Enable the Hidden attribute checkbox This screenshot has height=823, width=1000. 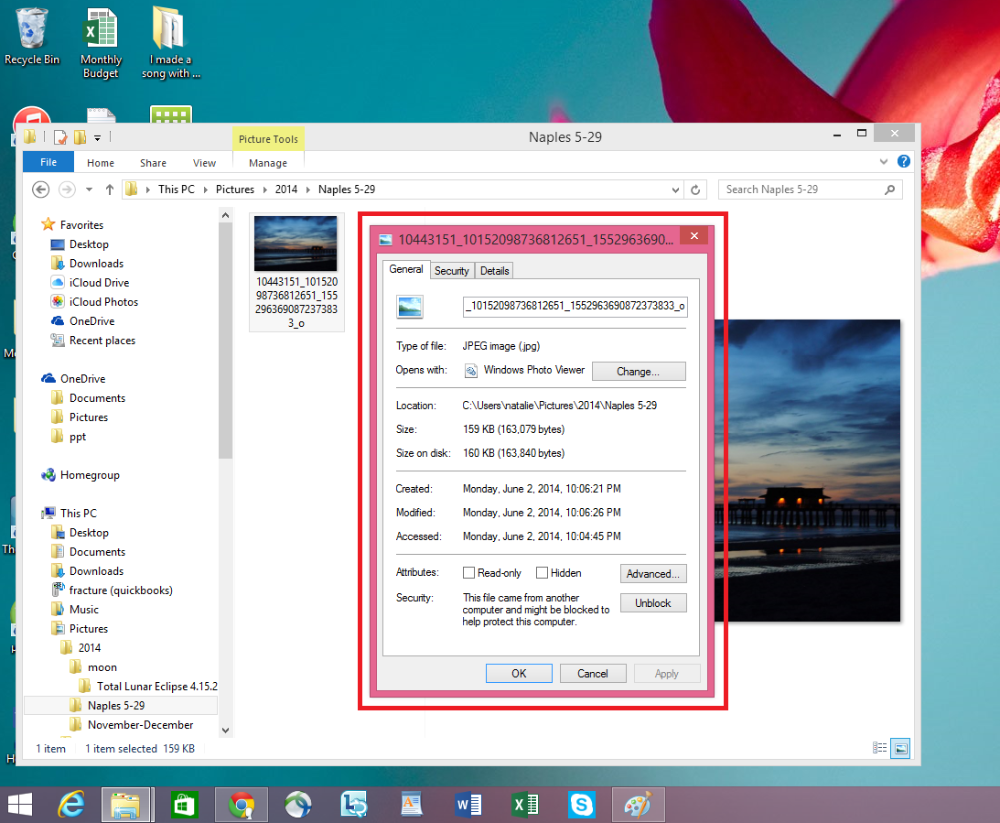(542, 573)
